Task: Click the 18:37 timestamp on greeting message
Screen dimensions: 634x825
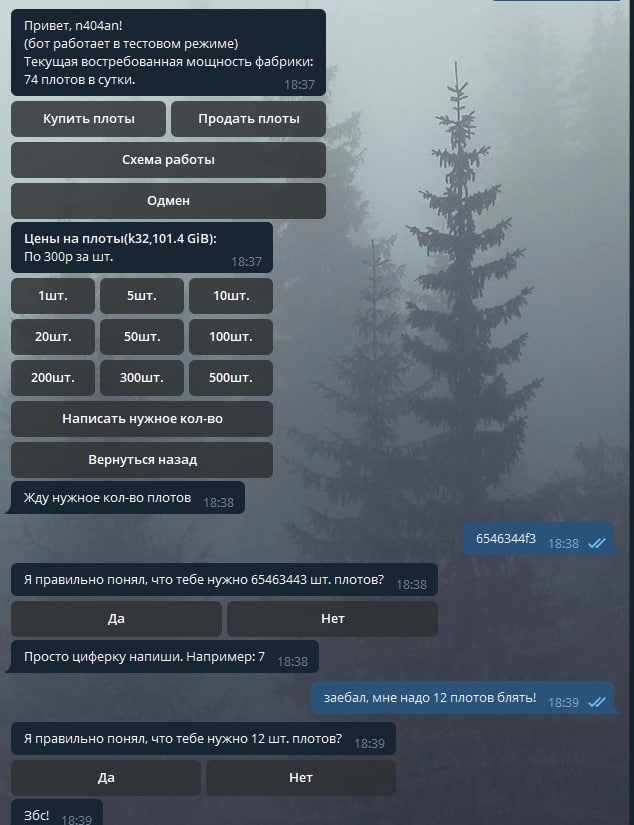Action: 299,85
